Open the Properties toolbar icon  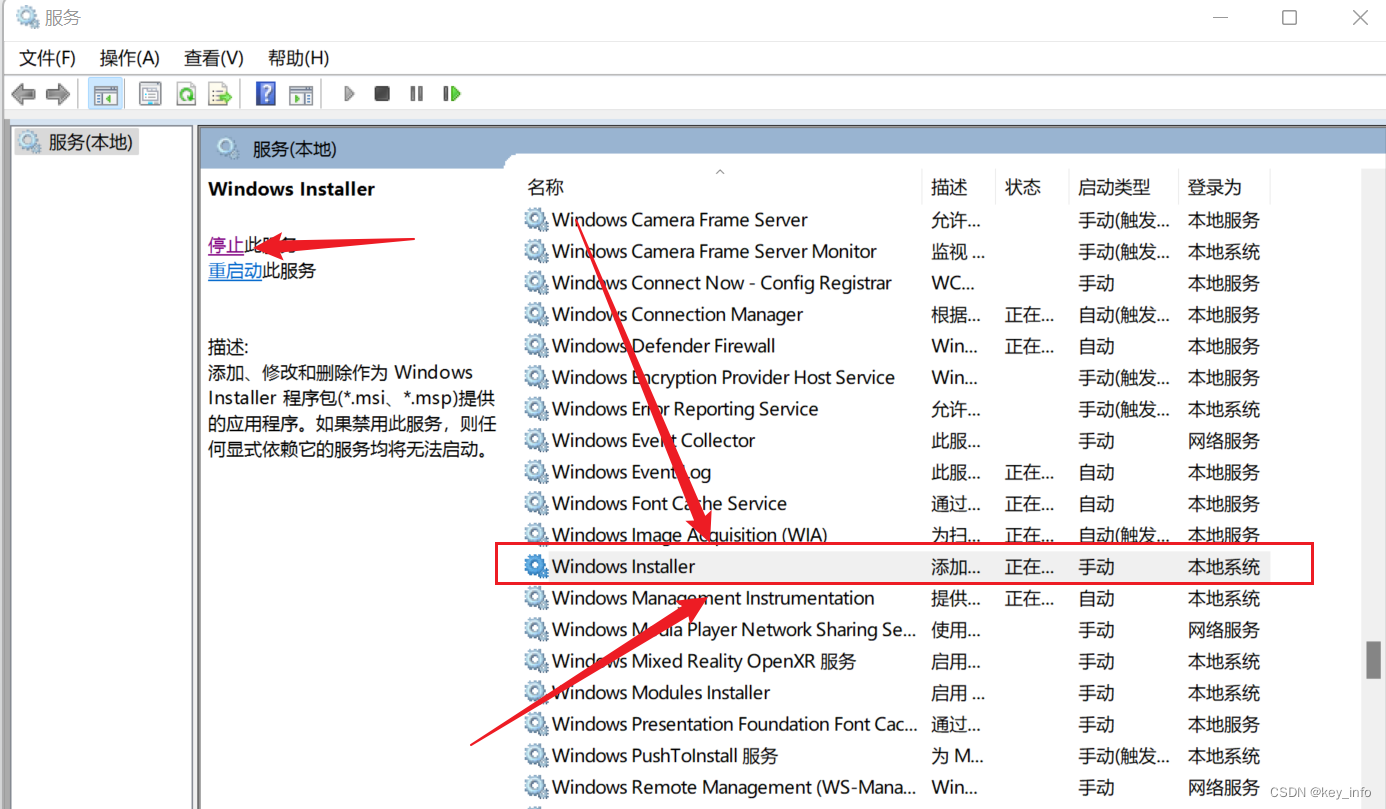pyautogui.click(x=150, y=94)
